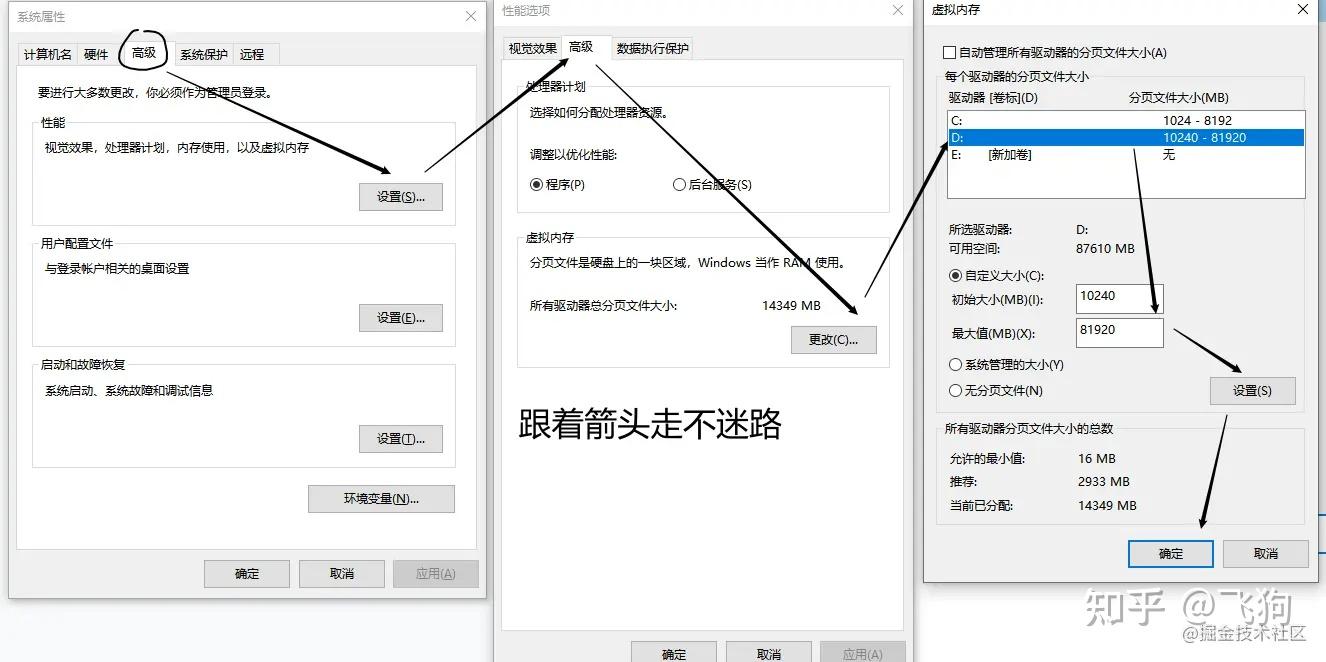Select the 系统管理的大小 option
Viewport: 1326px width, 662px height.
click(956, 364)
